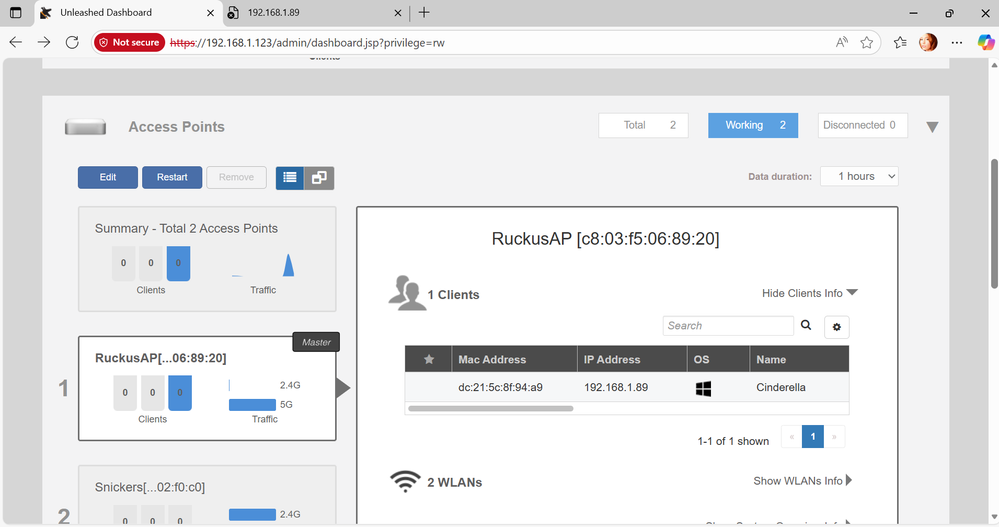Select the Snickers[...02:f0:c0] card

(x=207, y=495)
